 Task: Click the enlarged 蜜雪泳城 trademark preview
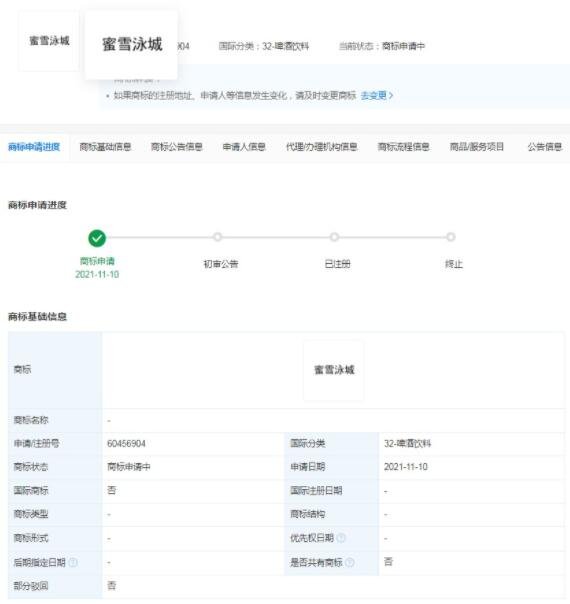pos(131,45)
